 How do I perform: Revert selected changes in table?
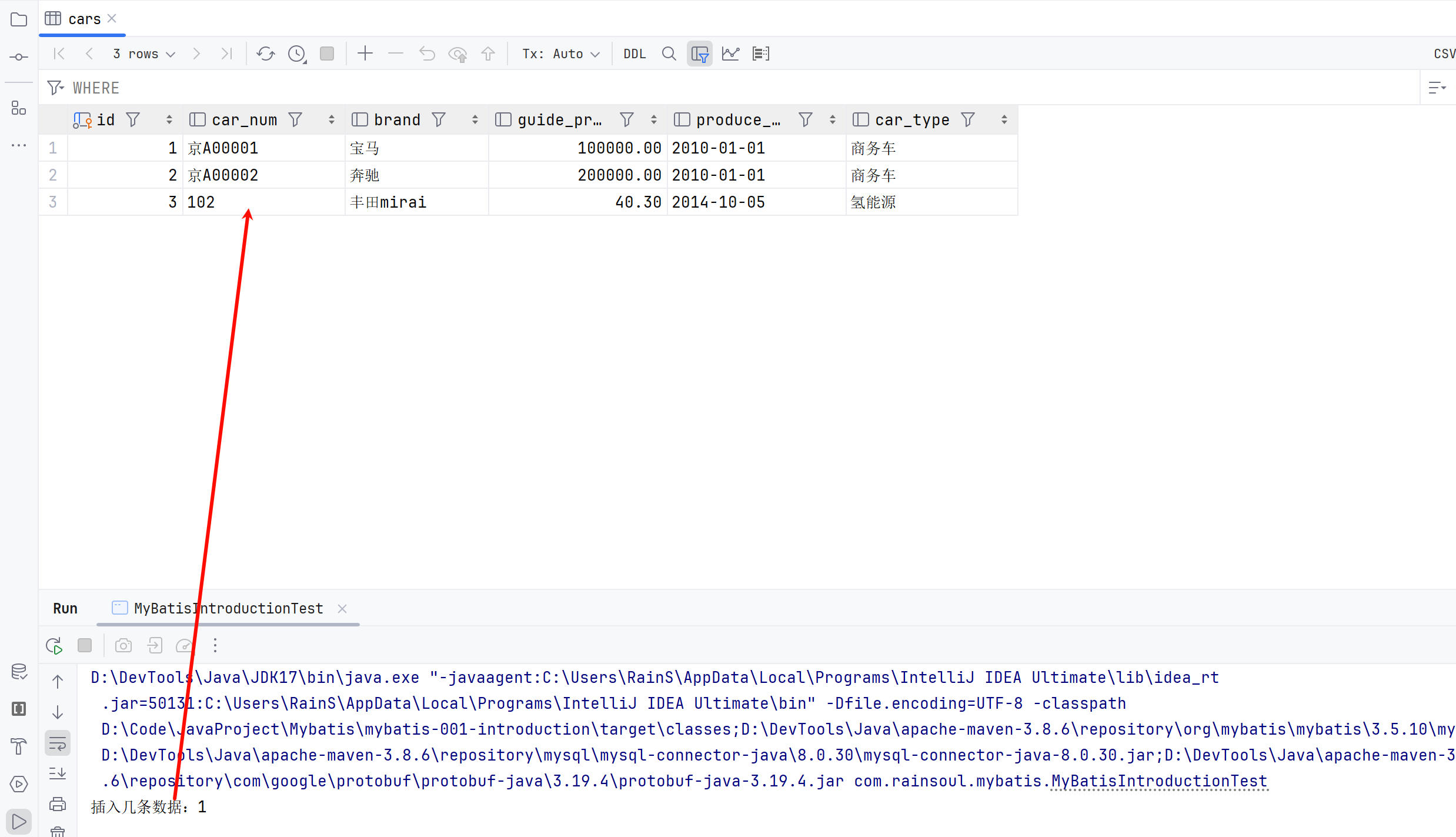point(427,54)
